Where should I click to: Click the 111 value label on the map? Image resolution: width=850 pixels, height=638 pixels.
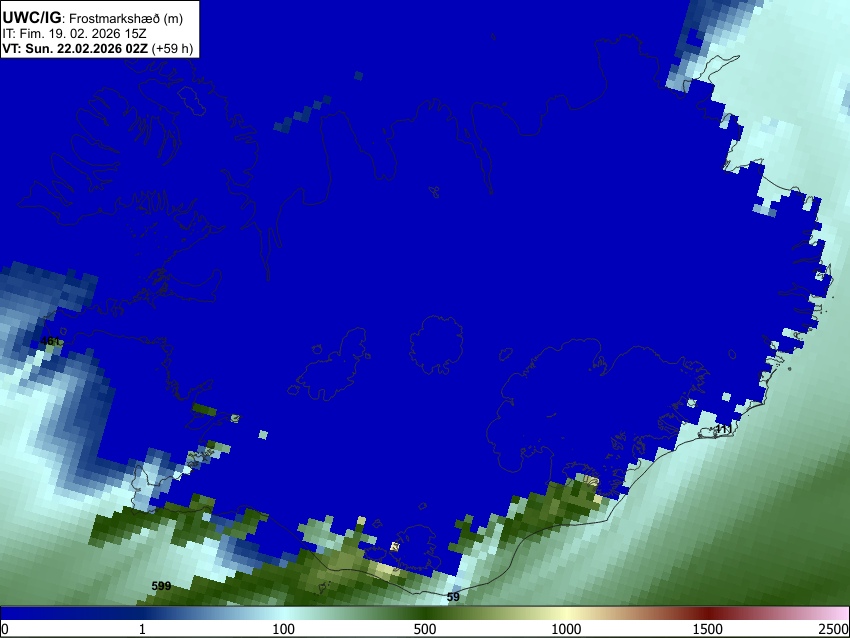pyautogui.click(x=724, y=429)
